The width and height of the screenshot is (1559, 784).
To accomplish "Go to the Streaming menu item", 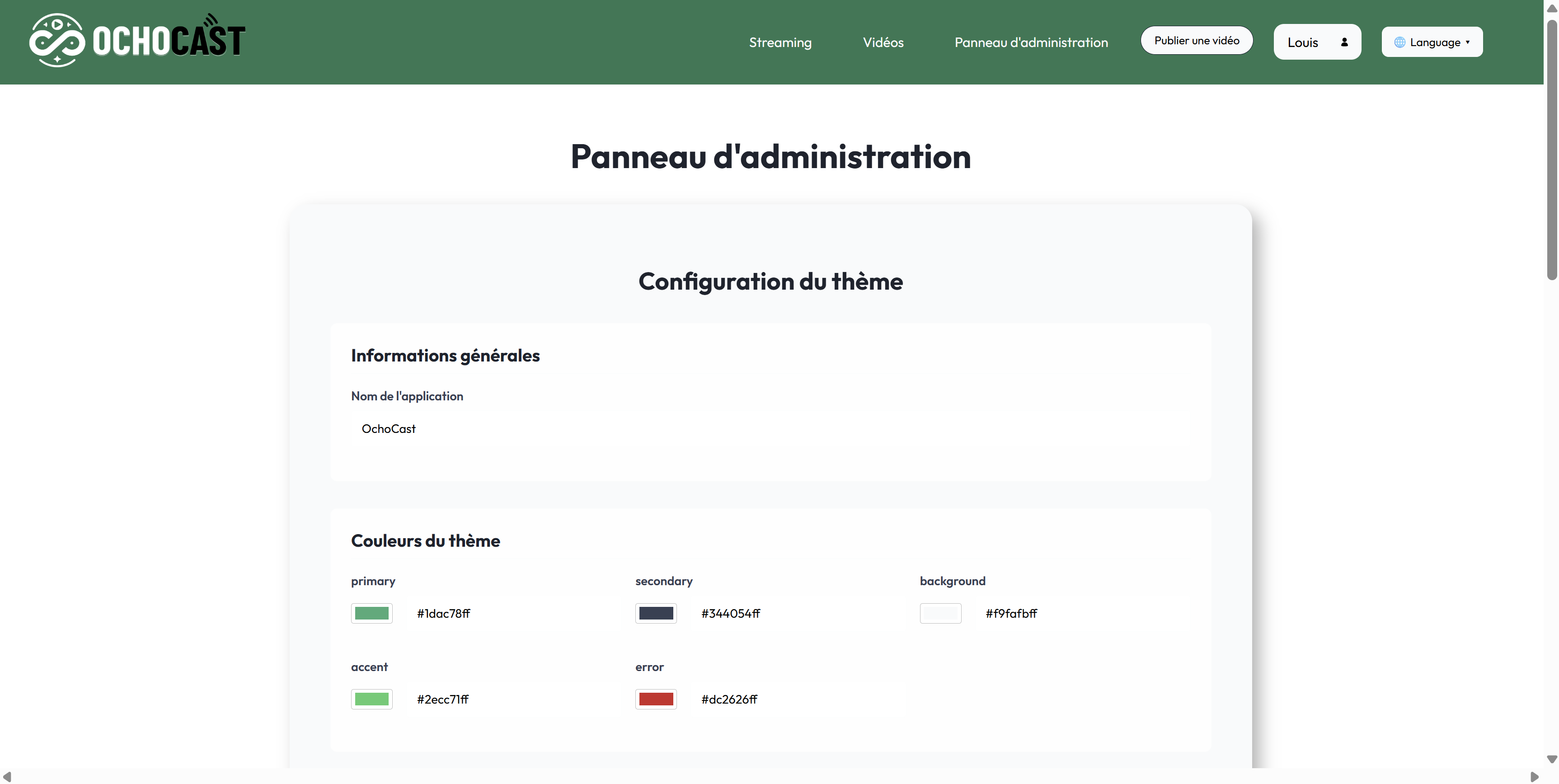I will pos(780,42).
